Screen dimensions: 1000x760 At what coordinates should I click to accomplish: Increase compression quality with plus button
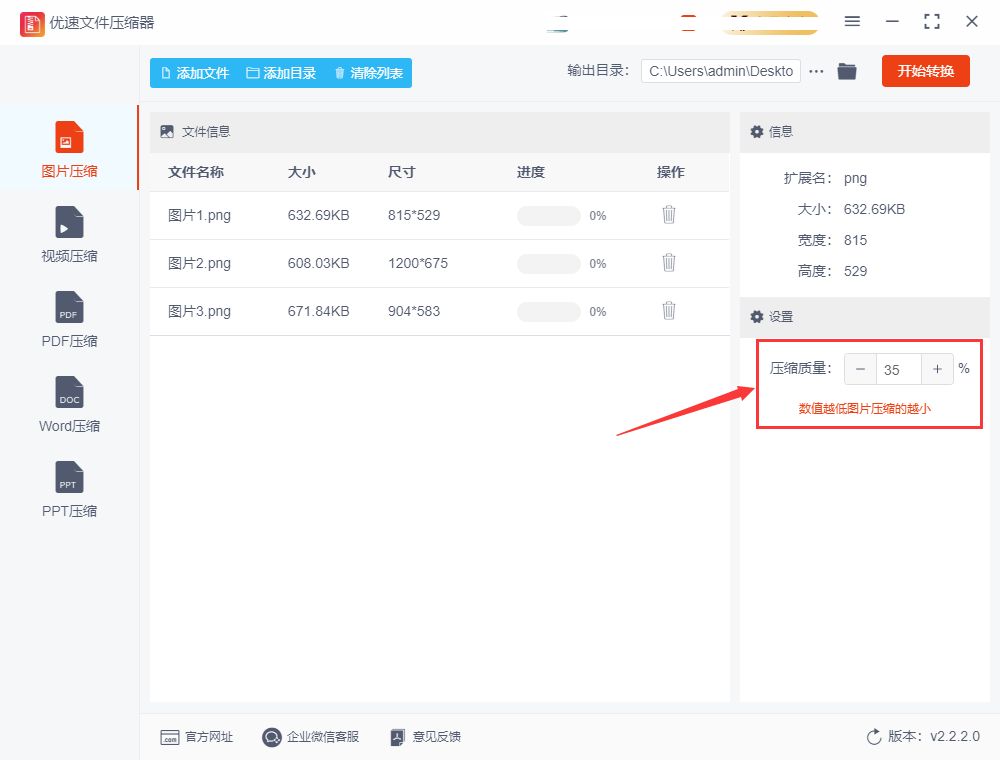[x=937, y=369]
